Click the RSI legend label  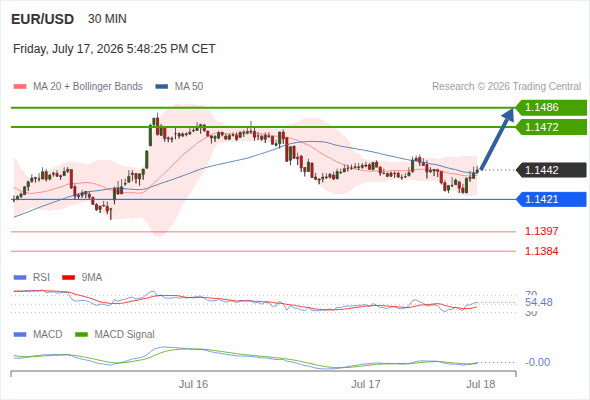tap(41, 278)
